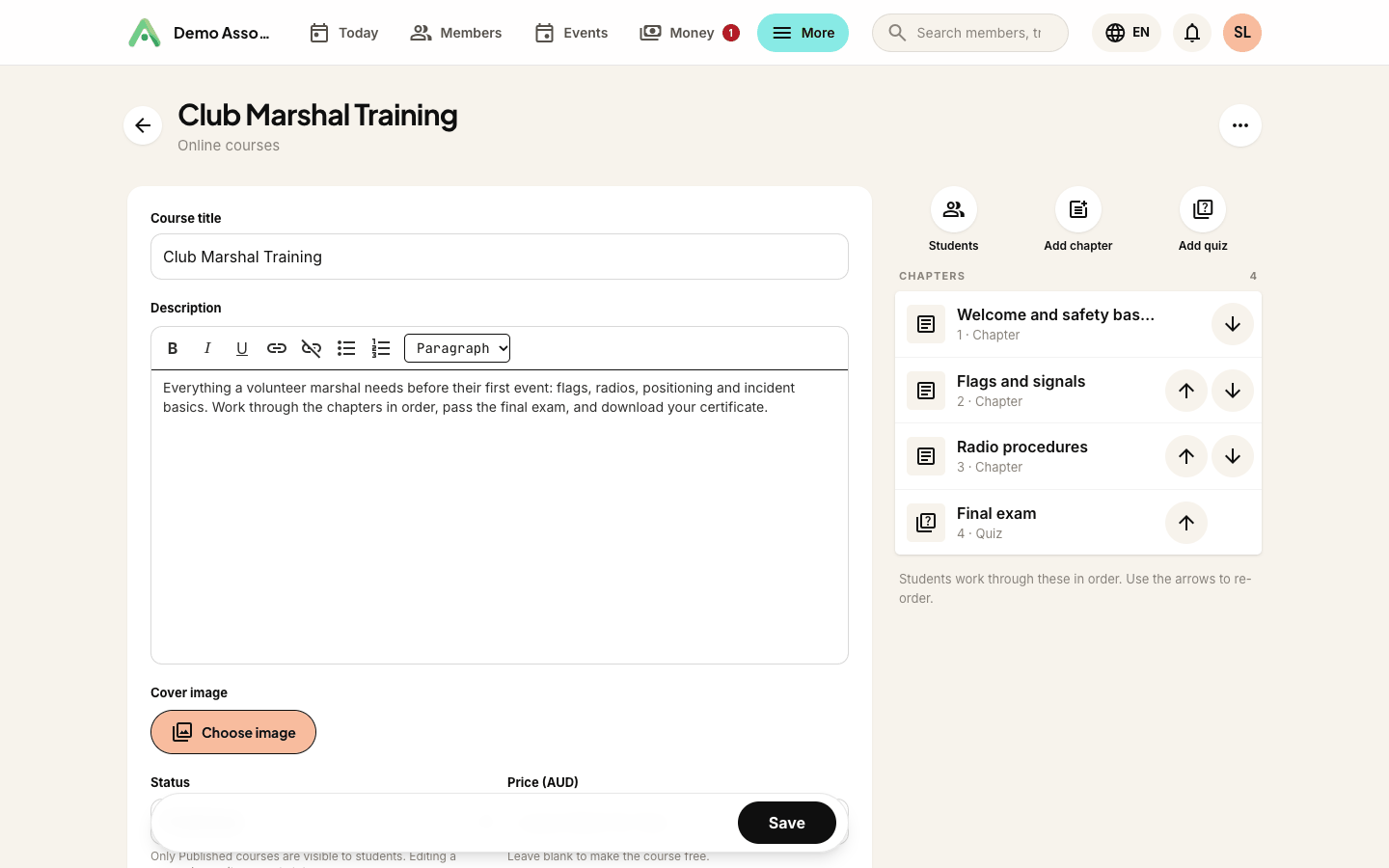
Task: Click the Add quiz icon
Action: (1203, 209)
